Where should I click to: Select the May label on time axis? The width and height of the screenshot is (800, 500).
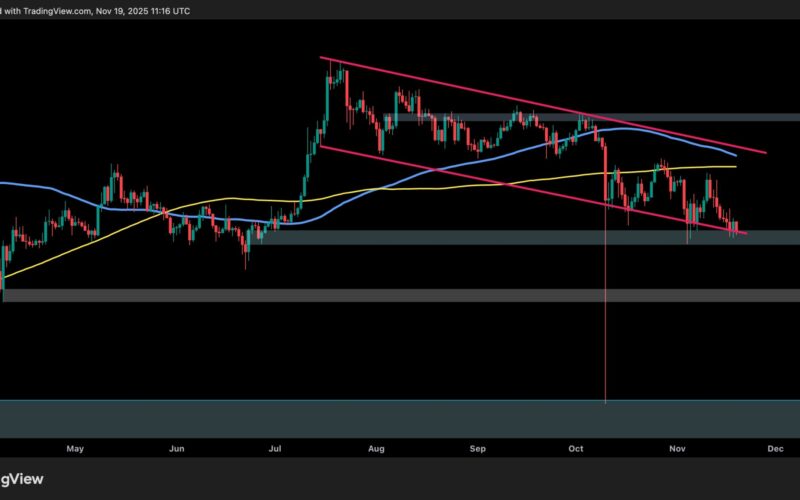(x=75, y=450)
